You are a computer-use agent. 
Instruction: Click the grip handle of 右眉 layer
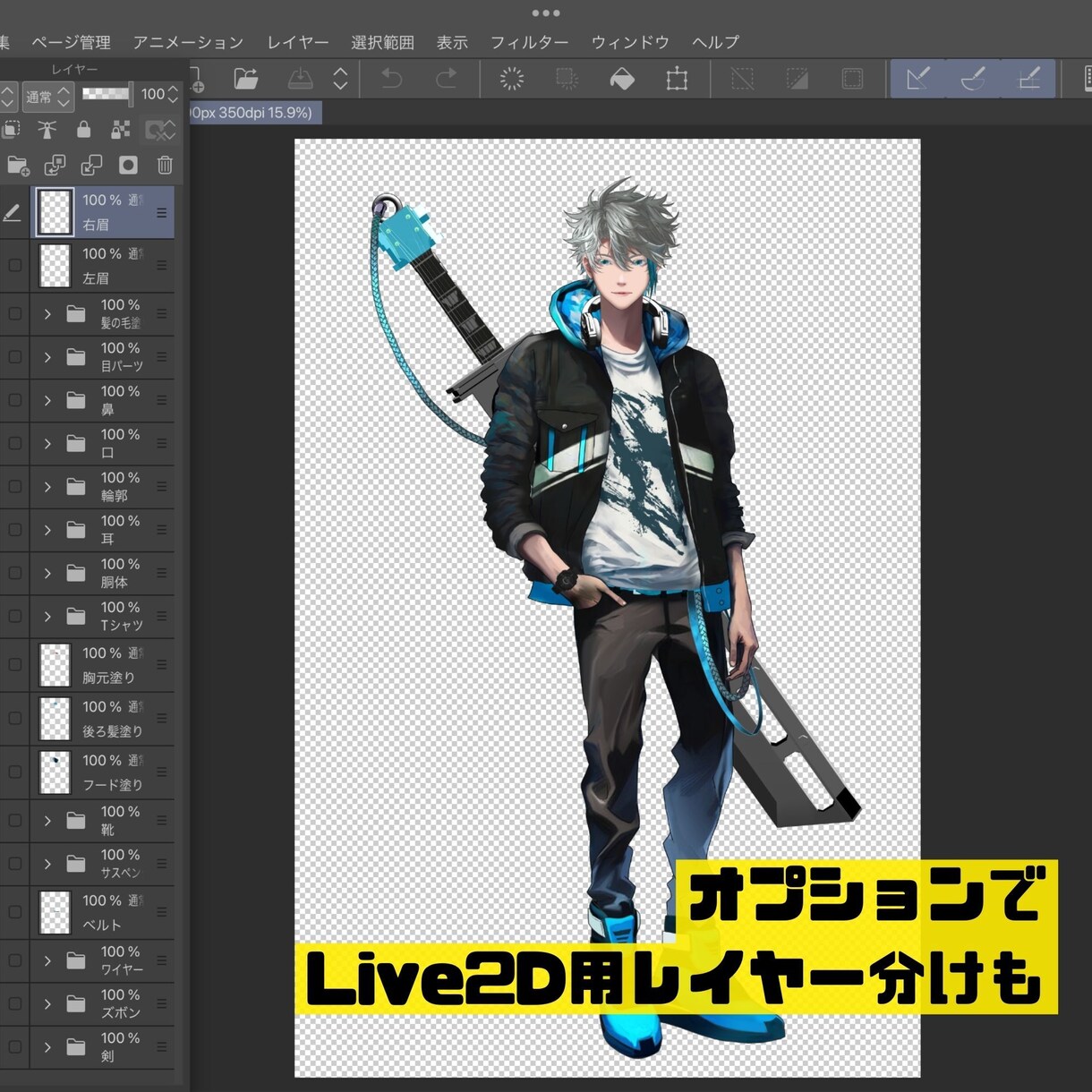(162, 212)
